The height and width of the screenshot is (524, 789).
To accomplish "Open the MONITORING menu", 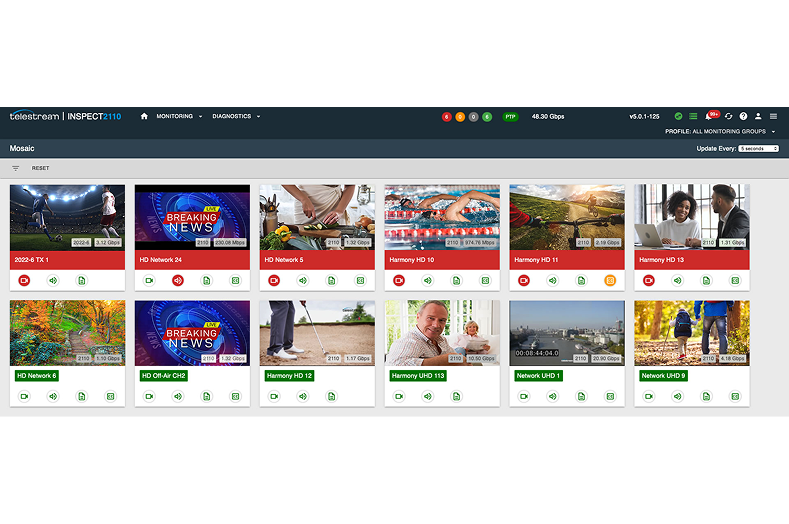I will coord(179,116).
